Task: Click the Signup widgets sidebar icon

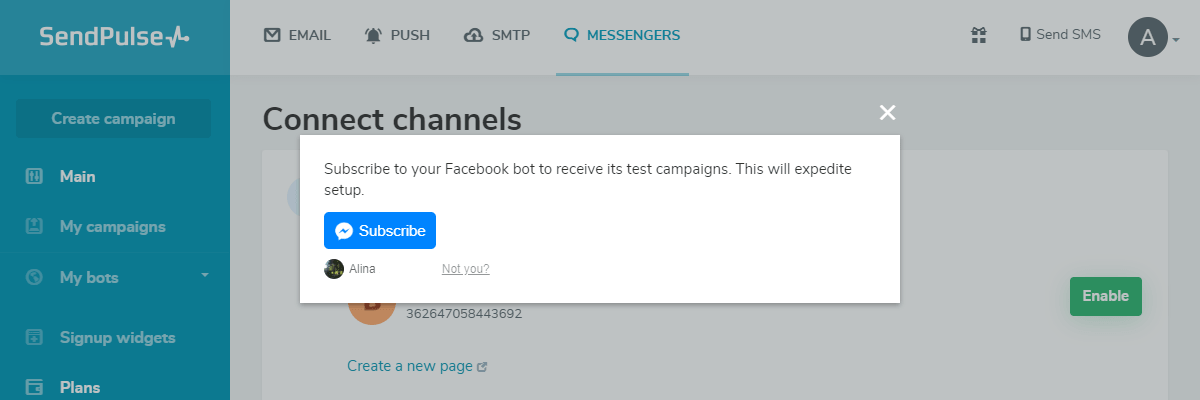Action: coord(34,337)
